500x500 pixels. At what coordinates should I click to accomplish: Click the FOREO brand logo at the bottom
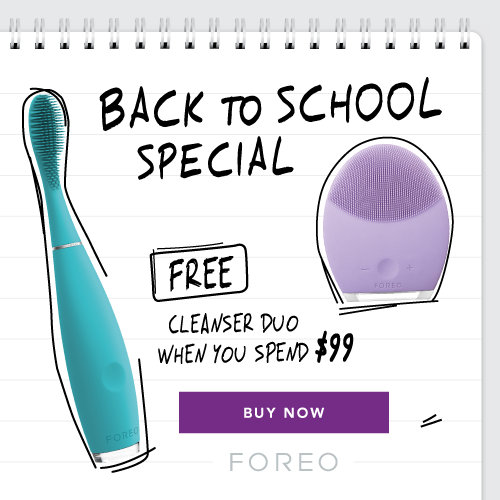[284, 462]
